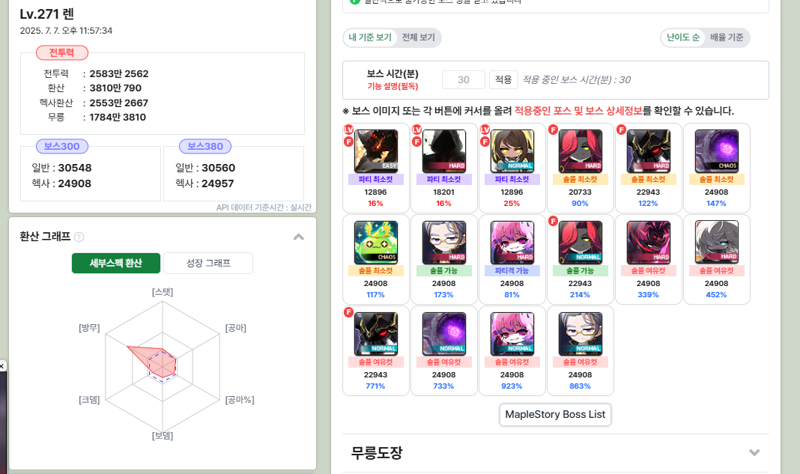The width and height of the screenshot is (800, 474).
Task: Click the NORMAL black knight boss at 771%
Action: click(x=376, y=334)
